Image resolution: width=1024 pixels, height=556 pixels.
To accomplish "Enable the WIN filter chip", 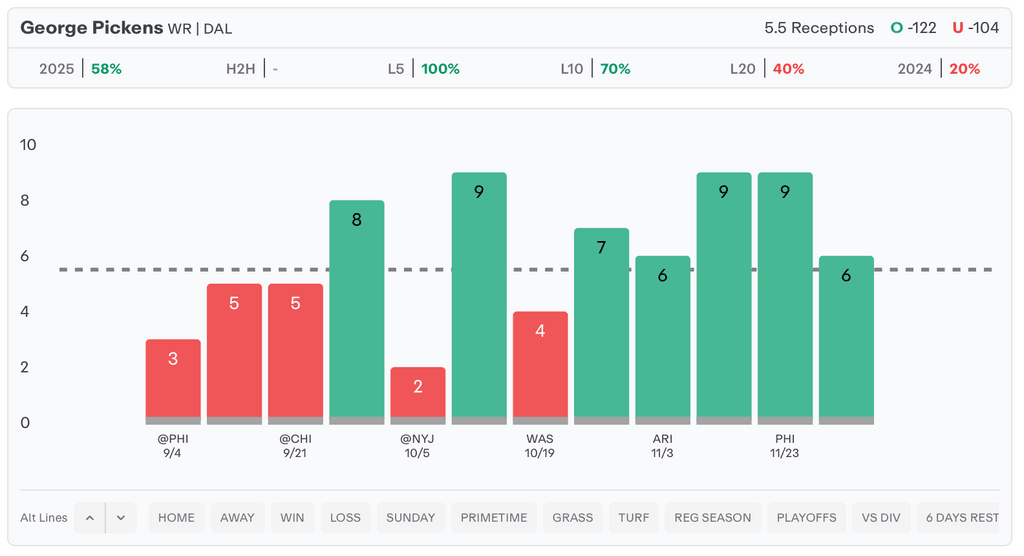I will [x=292, y=518].
